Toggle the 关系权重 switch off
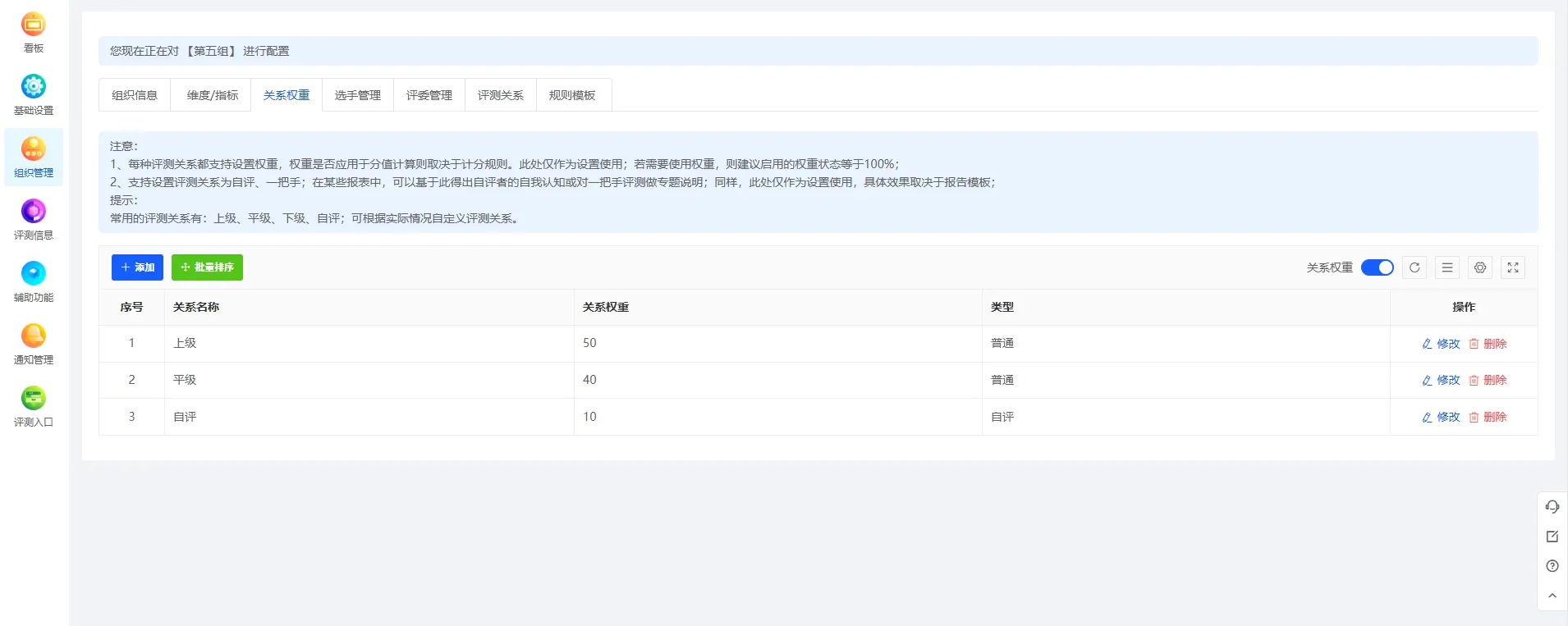Image resolution: width=1568 pixels, height=626 pixels. (1377, 267)
